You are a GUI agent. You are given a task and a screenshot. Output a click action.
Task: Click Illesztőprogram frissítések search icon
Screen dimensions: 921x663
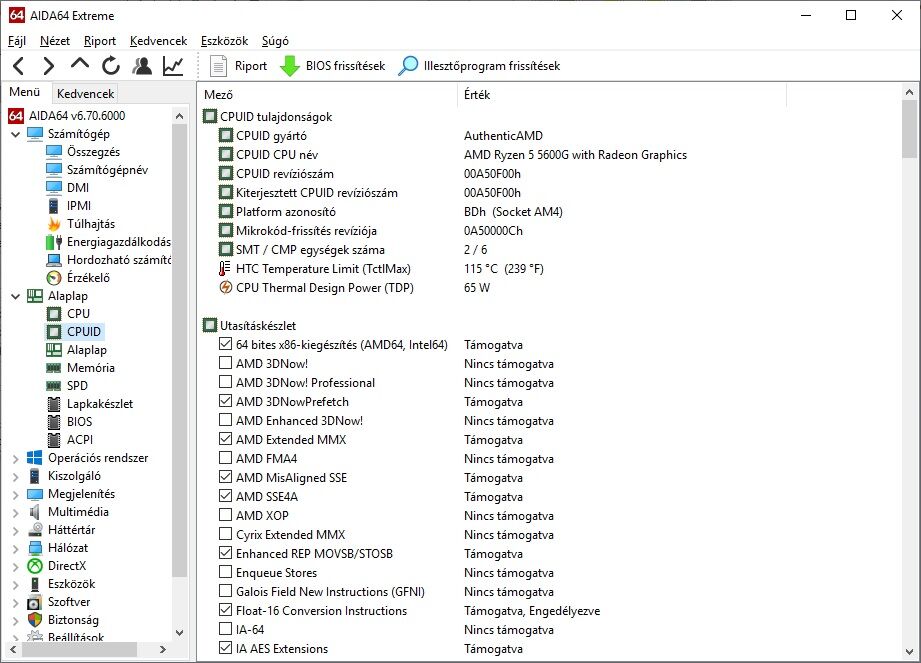point(408,66)
